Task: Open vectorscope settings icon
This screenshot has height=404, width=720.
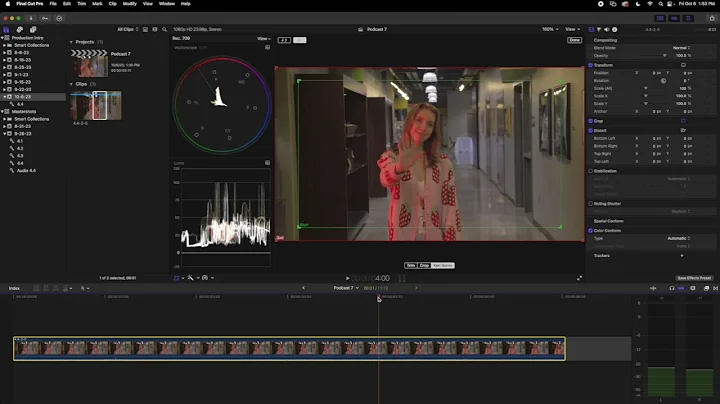Action: coord(267,47)
